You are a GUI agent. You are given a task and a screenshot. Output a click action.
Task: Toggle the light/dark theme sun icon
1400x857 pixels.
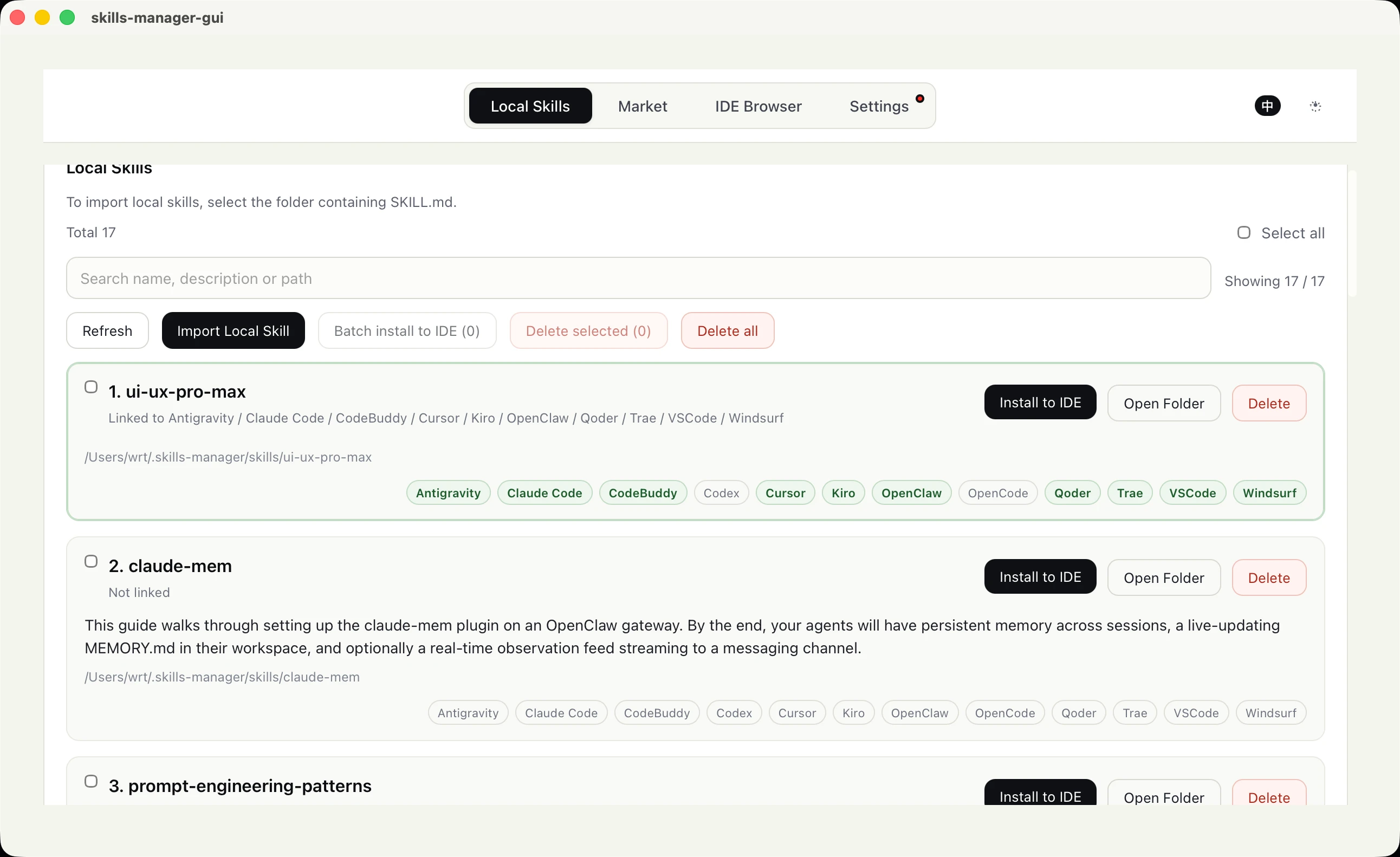[1315, 106]
